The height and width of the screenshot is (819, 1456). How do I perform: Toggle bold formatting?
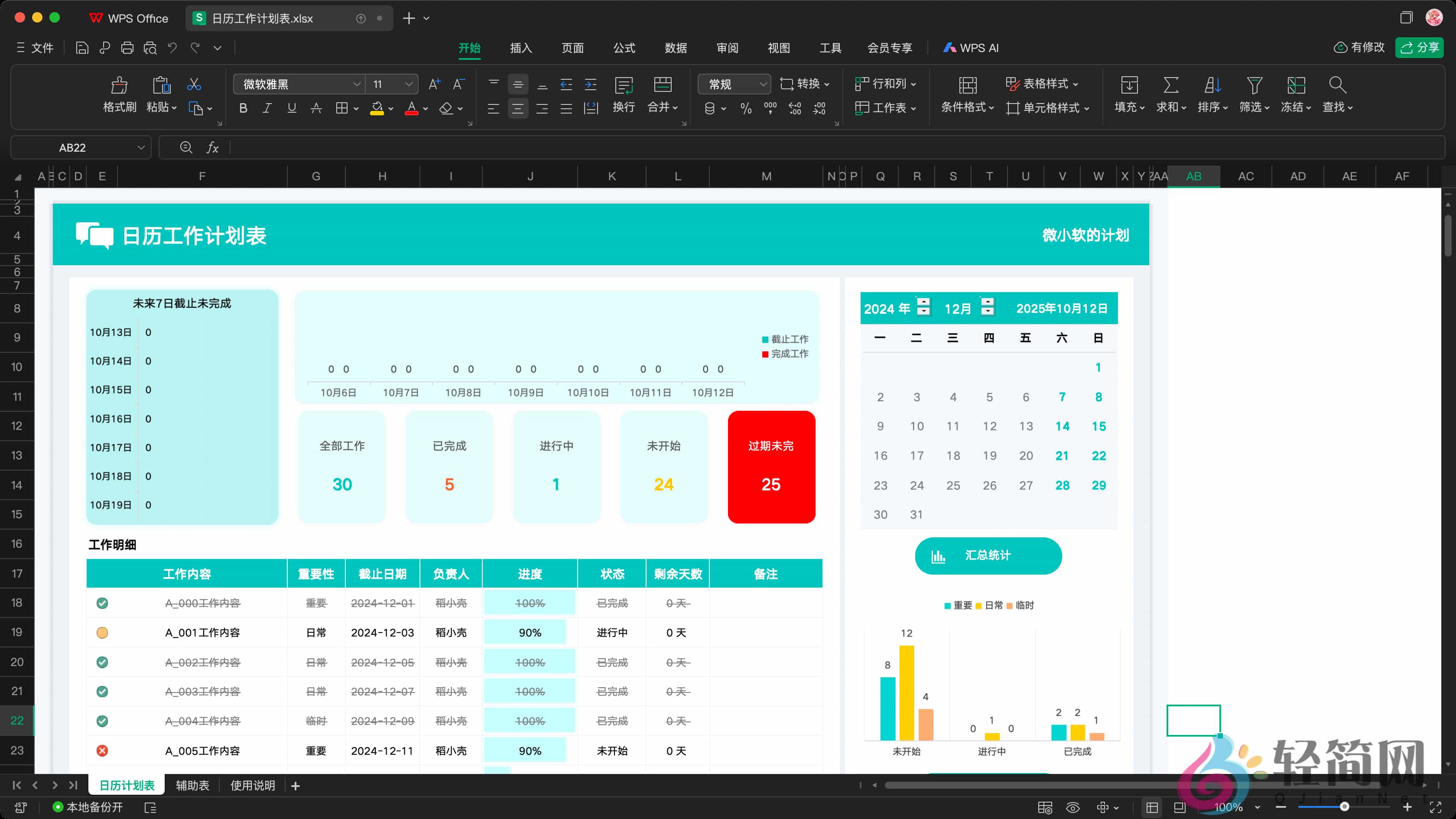[x=243, y=108]
